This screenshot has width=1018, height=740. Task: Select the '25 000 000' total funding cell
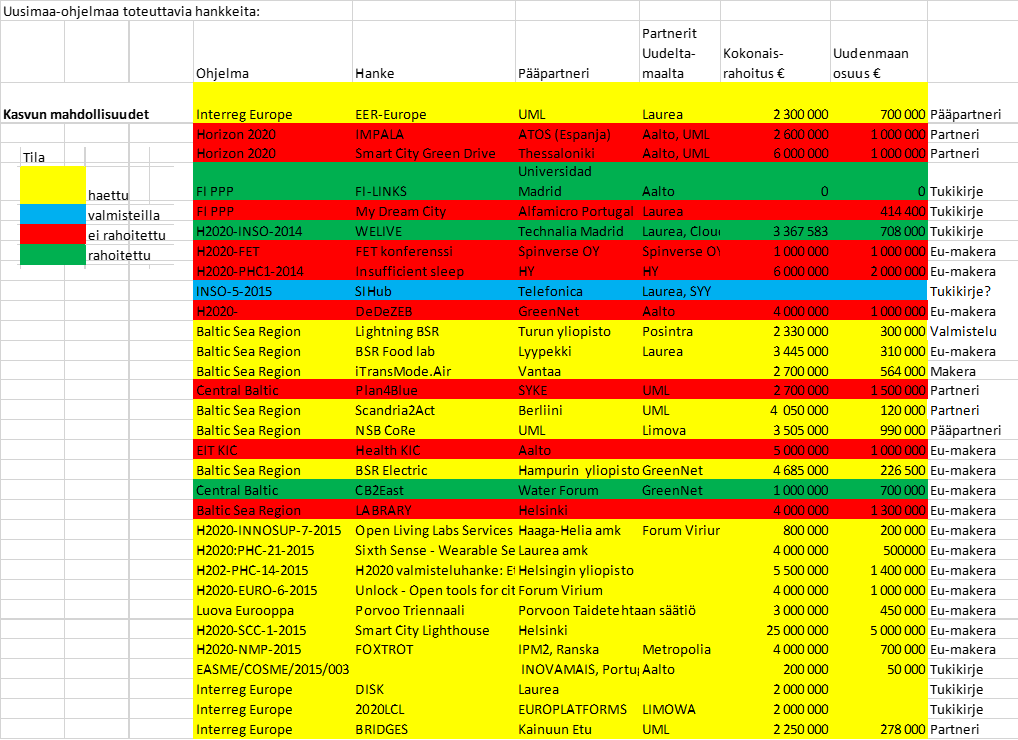point(775,630)
